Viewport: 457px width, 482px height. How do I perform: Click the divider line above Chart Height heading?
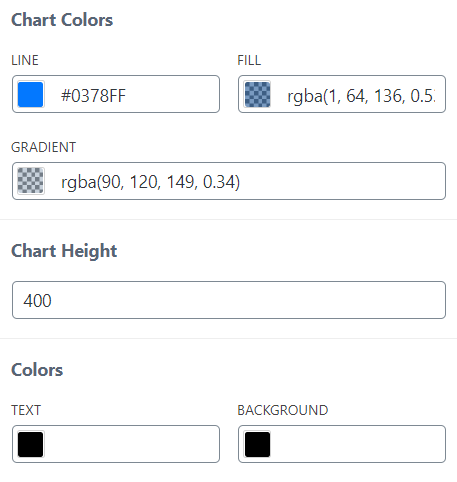click(x=228, y=220)
